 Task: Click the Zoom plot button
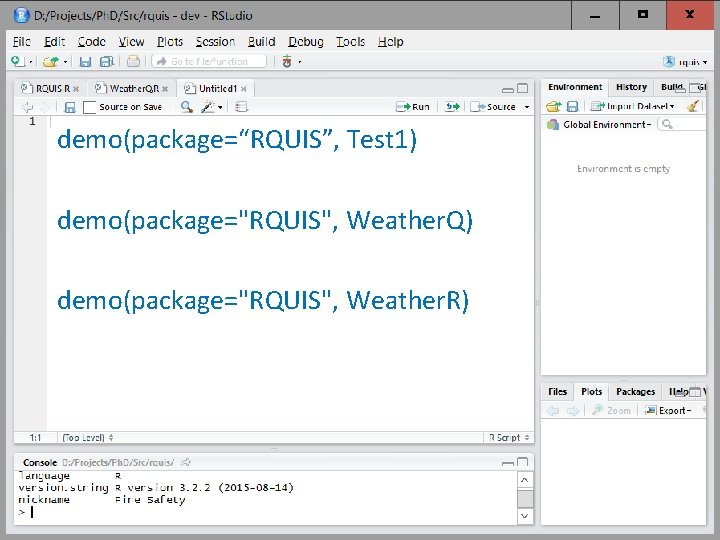[x=612, y=411]
